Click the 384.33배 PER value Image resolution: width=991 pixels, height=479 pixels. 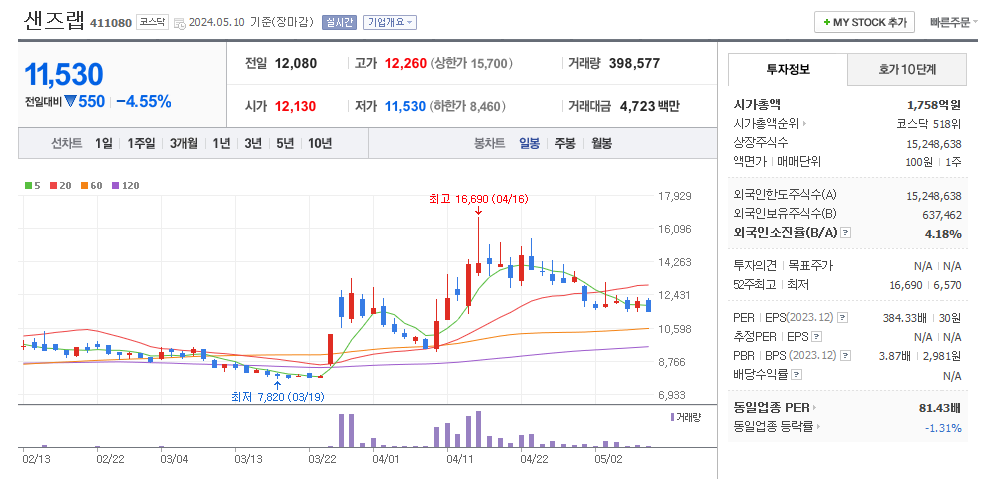(x=903, y=318)
